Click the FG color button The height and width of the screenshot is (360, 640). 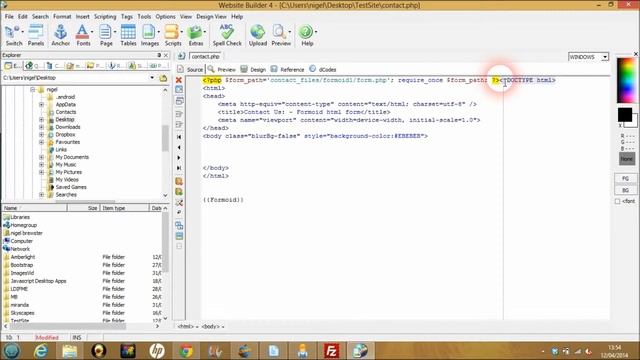click(x=625, y=178)
